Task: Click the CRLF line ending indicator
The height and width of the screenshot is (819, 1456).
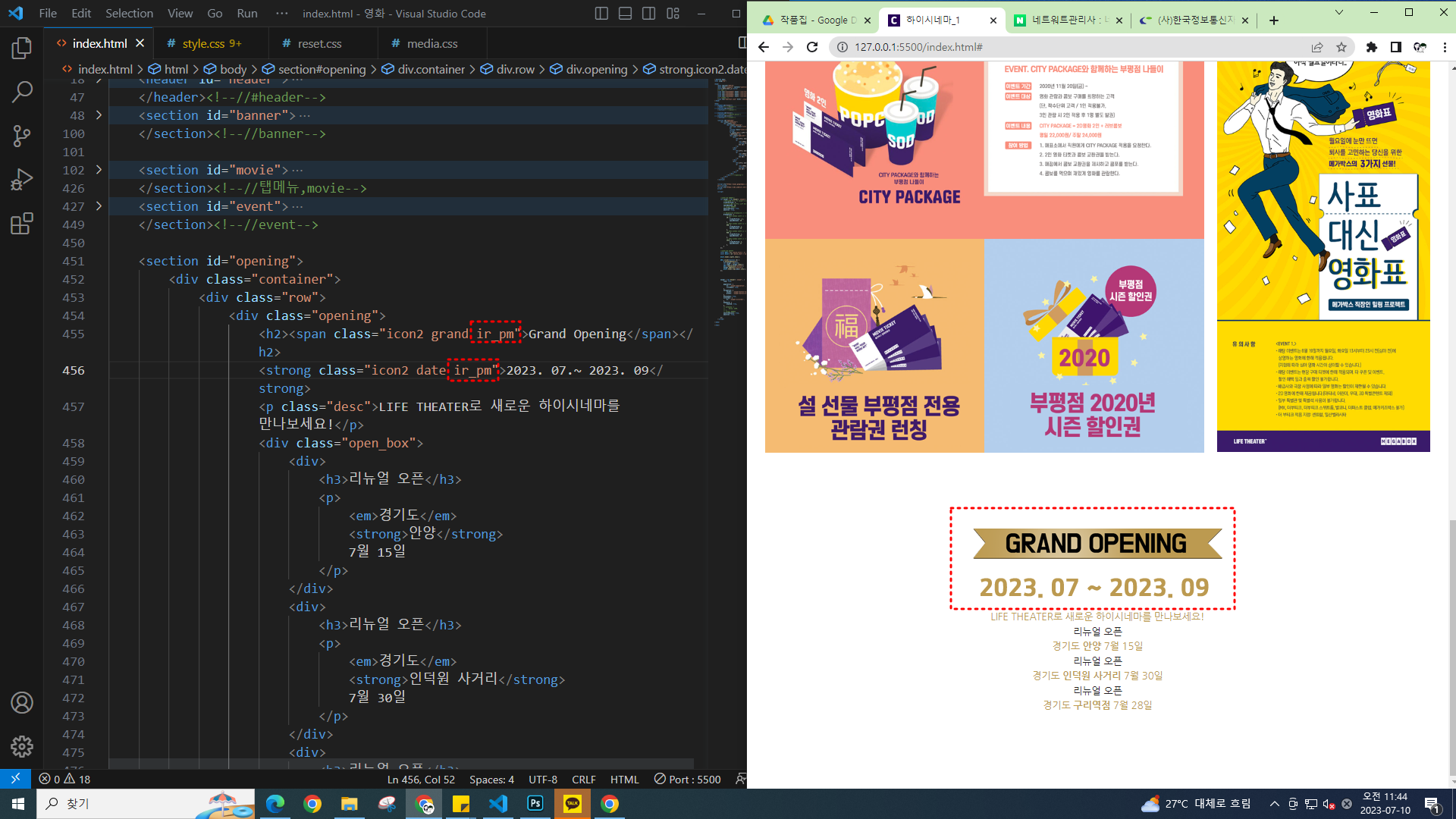Action: point(583,780)
